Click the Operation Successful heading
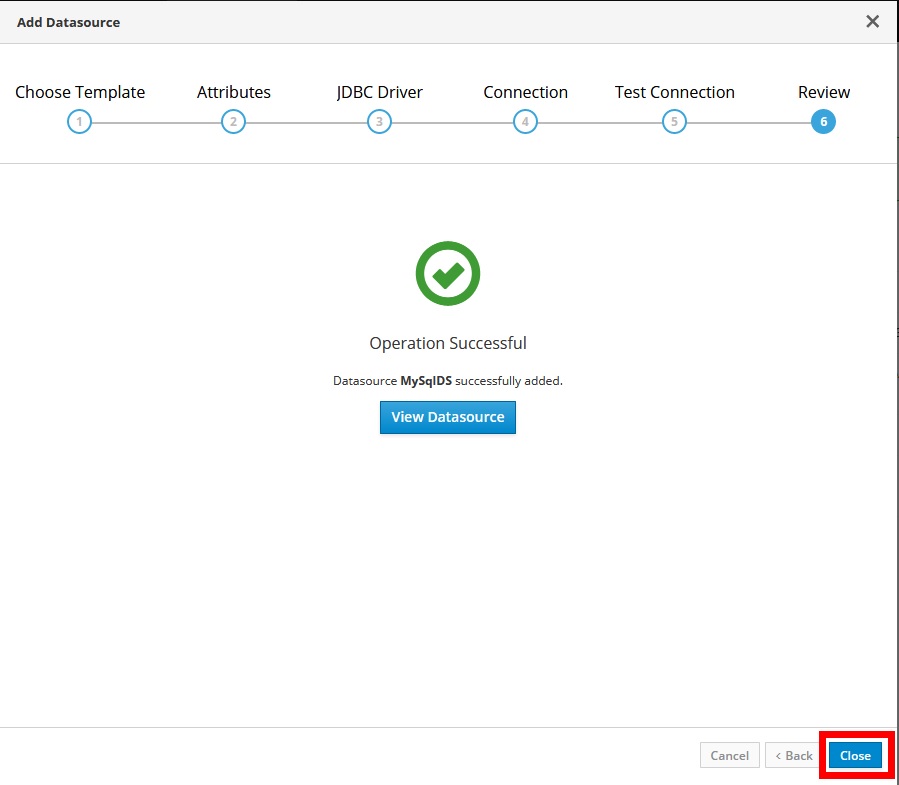The width and height of the screenshot is (899, 785). tap(448, 343)
